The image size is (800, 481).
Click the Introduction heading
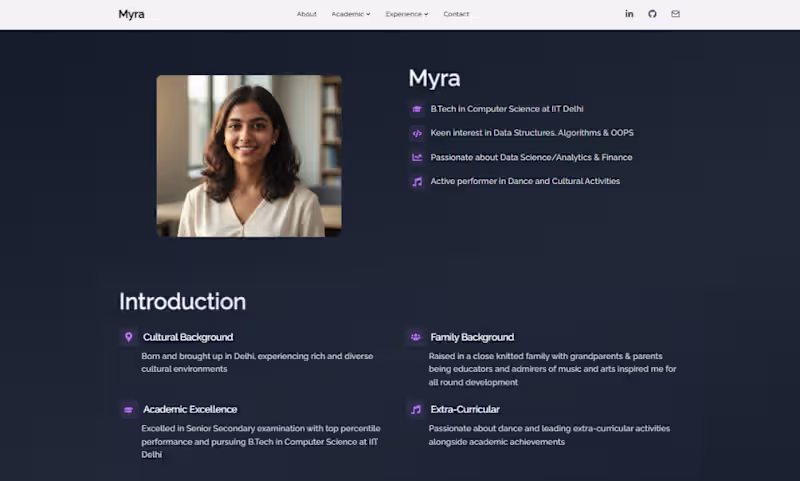pos(182,301)
